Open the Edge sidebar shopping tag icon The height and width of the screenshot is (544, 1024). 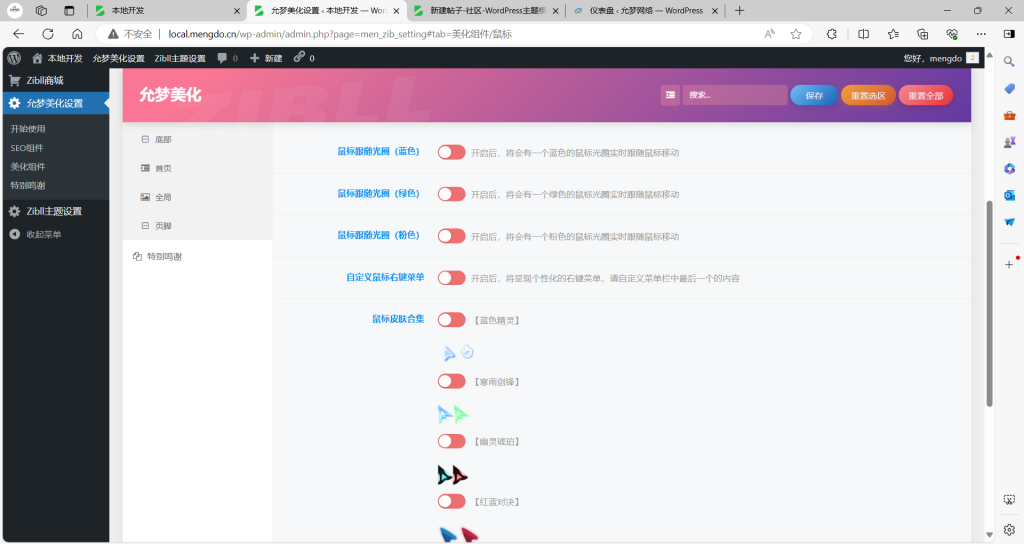[x=1009, y=88]
